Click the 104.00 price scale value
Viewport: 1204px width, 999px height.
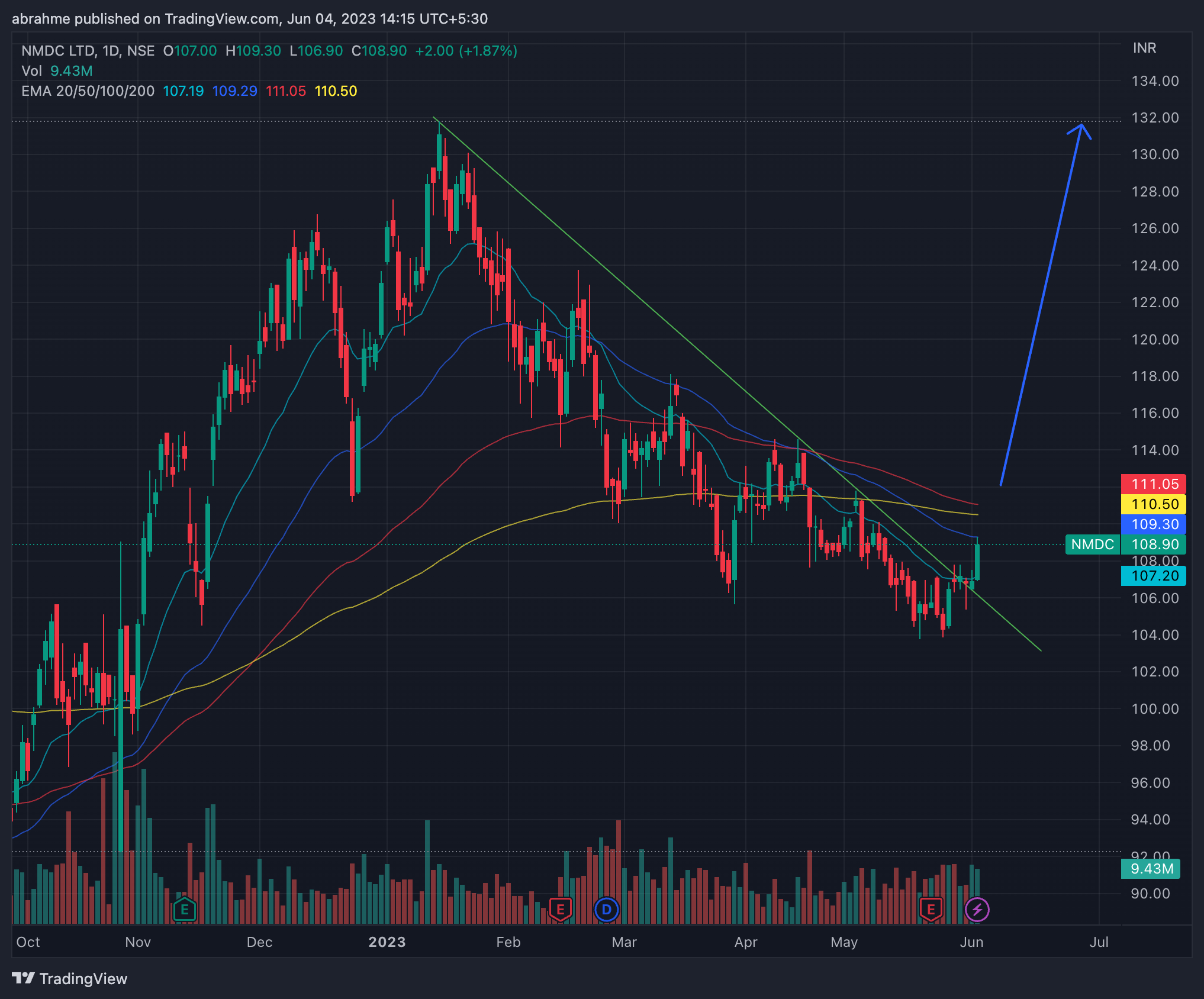point(1155,635)
